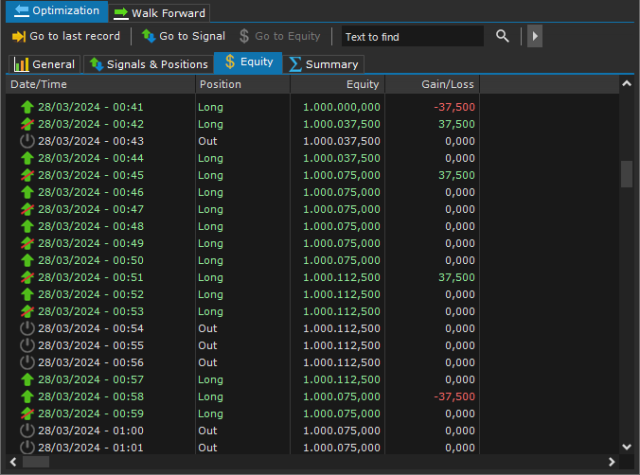Click the Out position at 00:55
Viewport: 640px width, 475px height.
208,346
